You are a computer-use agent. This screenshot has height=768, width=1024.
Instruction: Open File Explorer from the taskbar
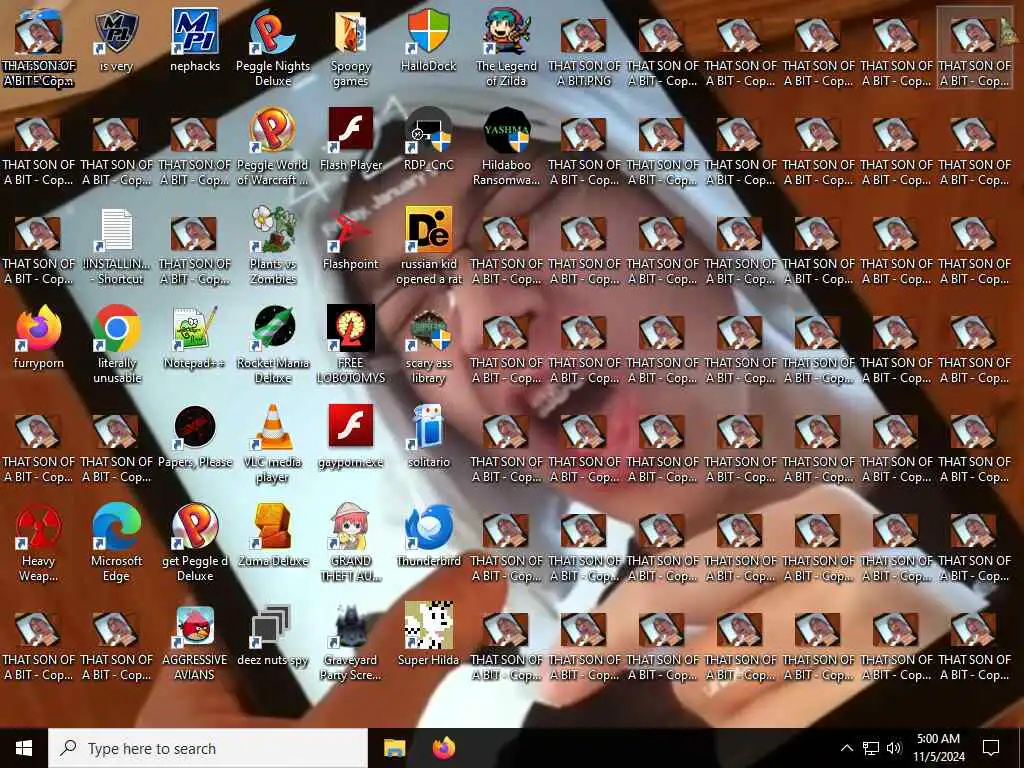tap(394, 748)
